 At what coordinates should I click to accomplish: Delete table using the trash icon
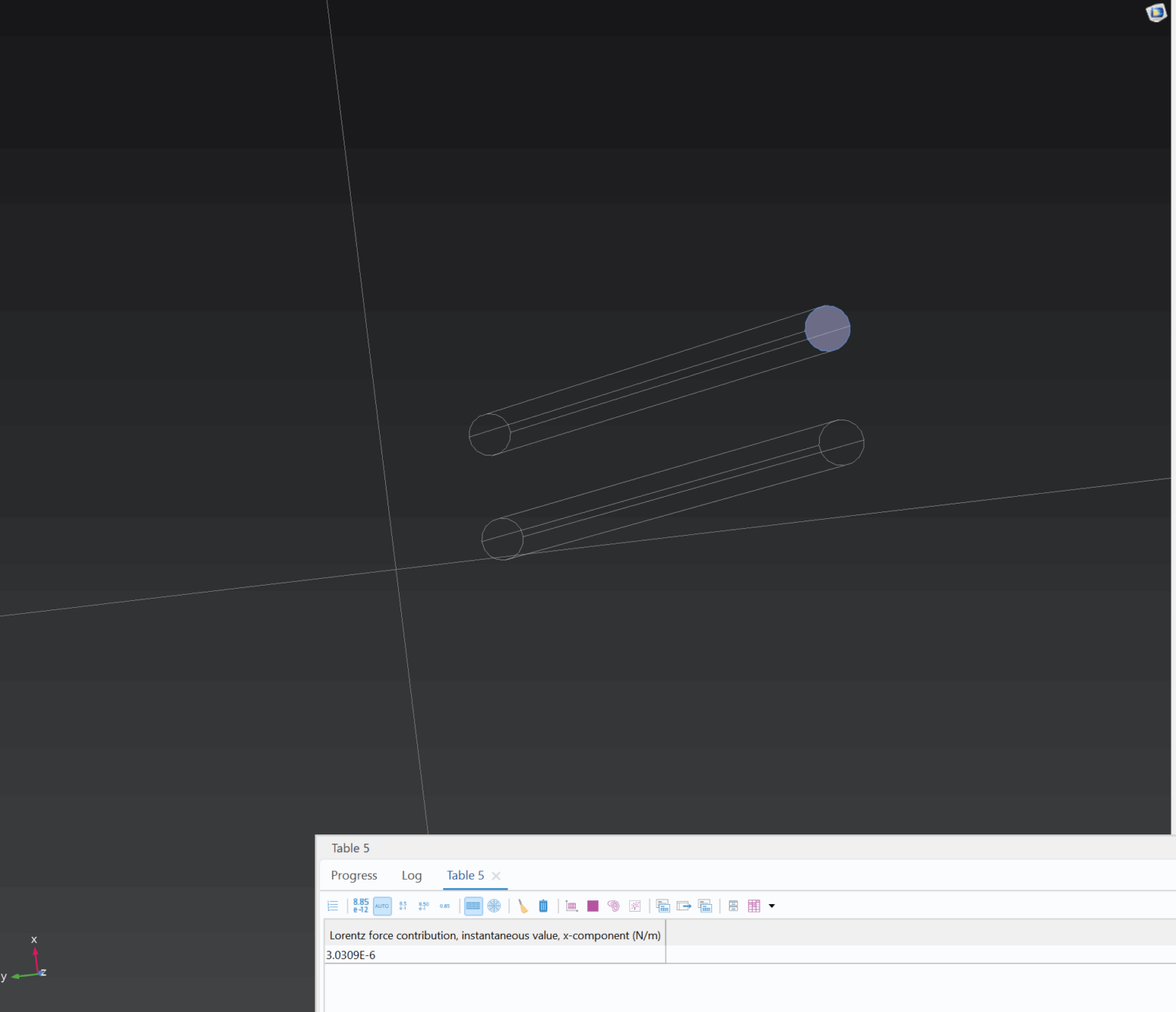point(544,906)
